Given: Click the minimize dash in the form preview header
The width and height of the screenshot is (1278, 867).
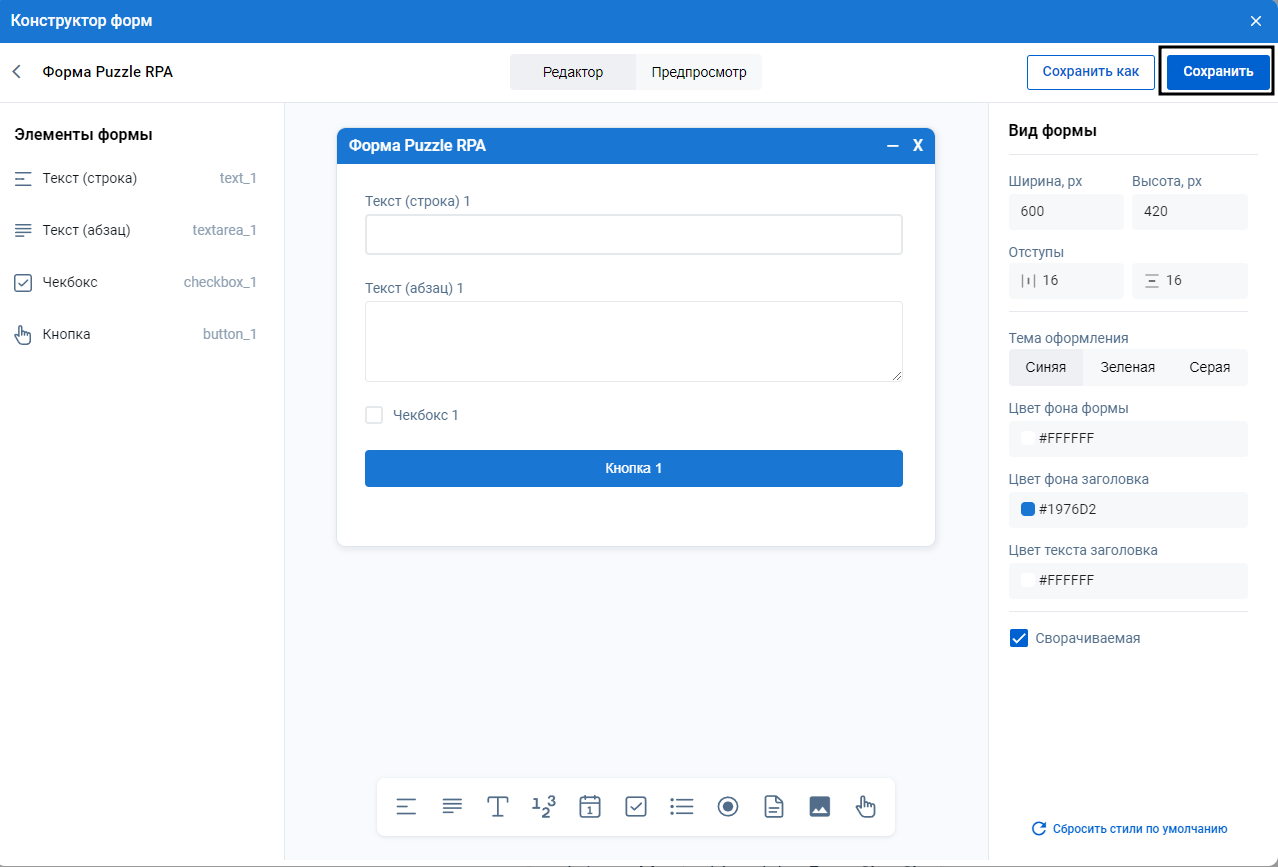Looking at the screenshot, I should click(893, 146).
